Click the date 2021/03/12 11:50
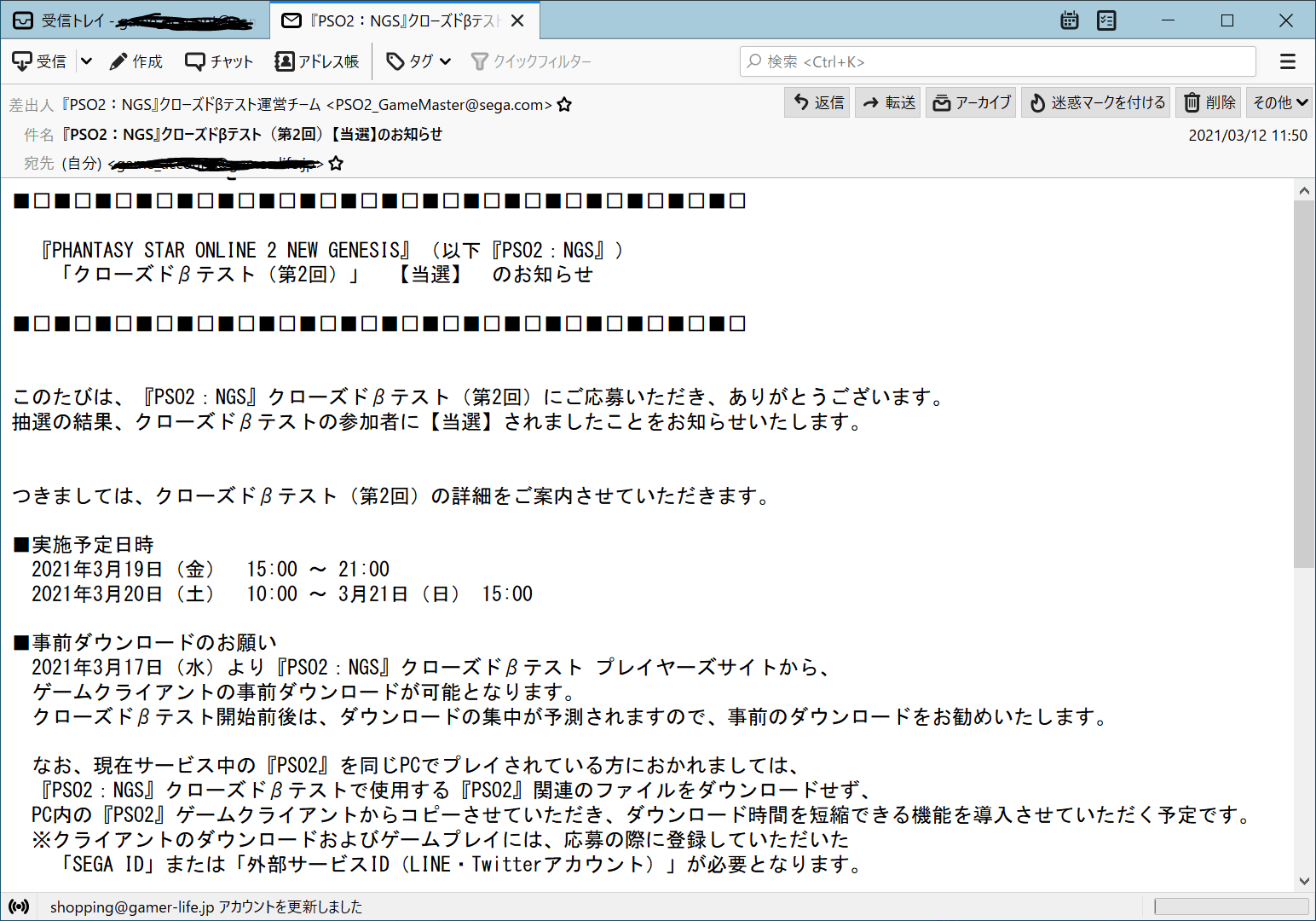1316x921 pixels. [x=1248, y=135]
